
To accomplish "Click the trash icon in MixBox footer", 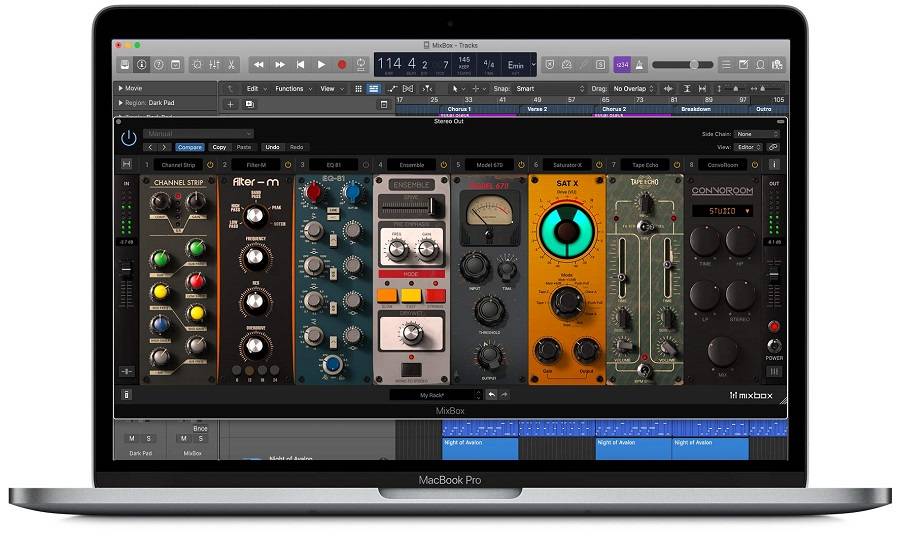I will (127, 394).
